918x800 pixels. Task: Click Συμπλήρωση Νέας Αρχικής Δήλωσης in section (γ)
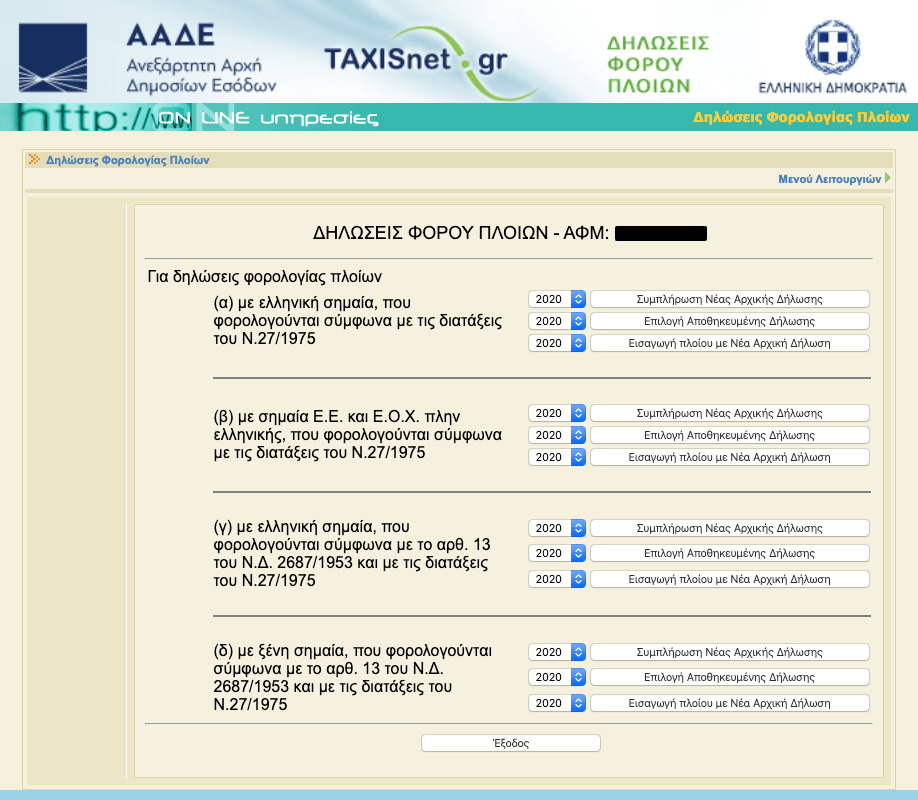pyautogui.click(x=729, y=528)
